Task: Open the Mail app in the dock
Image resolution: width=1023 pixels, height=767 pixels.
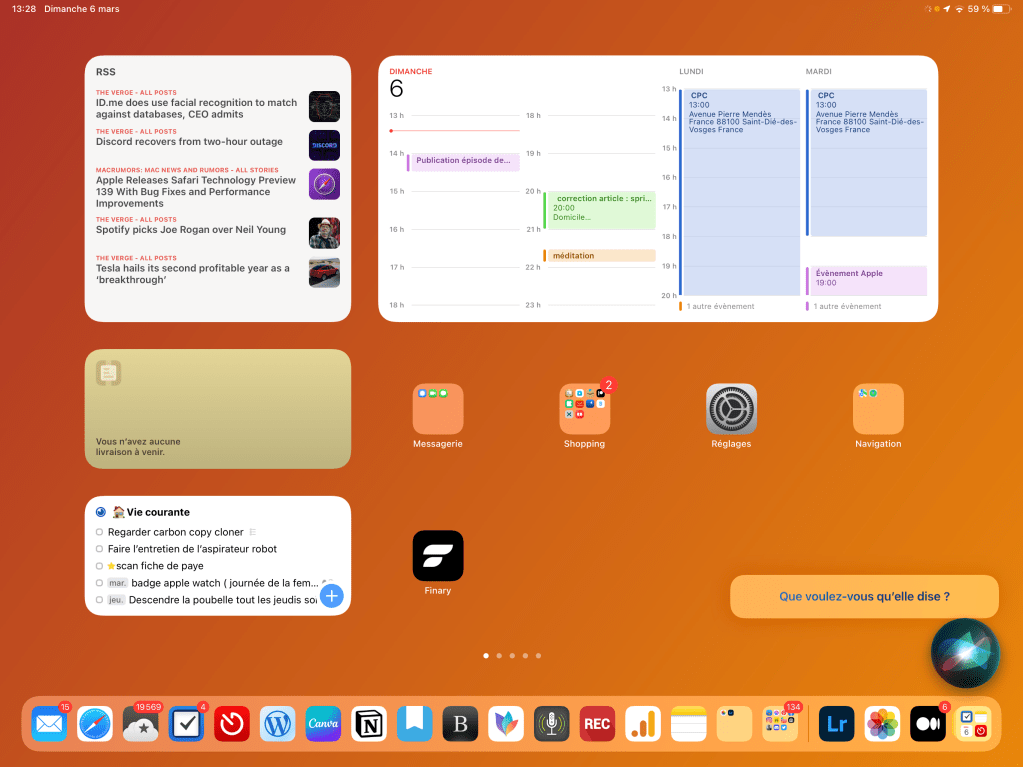Action: (49, 723)
